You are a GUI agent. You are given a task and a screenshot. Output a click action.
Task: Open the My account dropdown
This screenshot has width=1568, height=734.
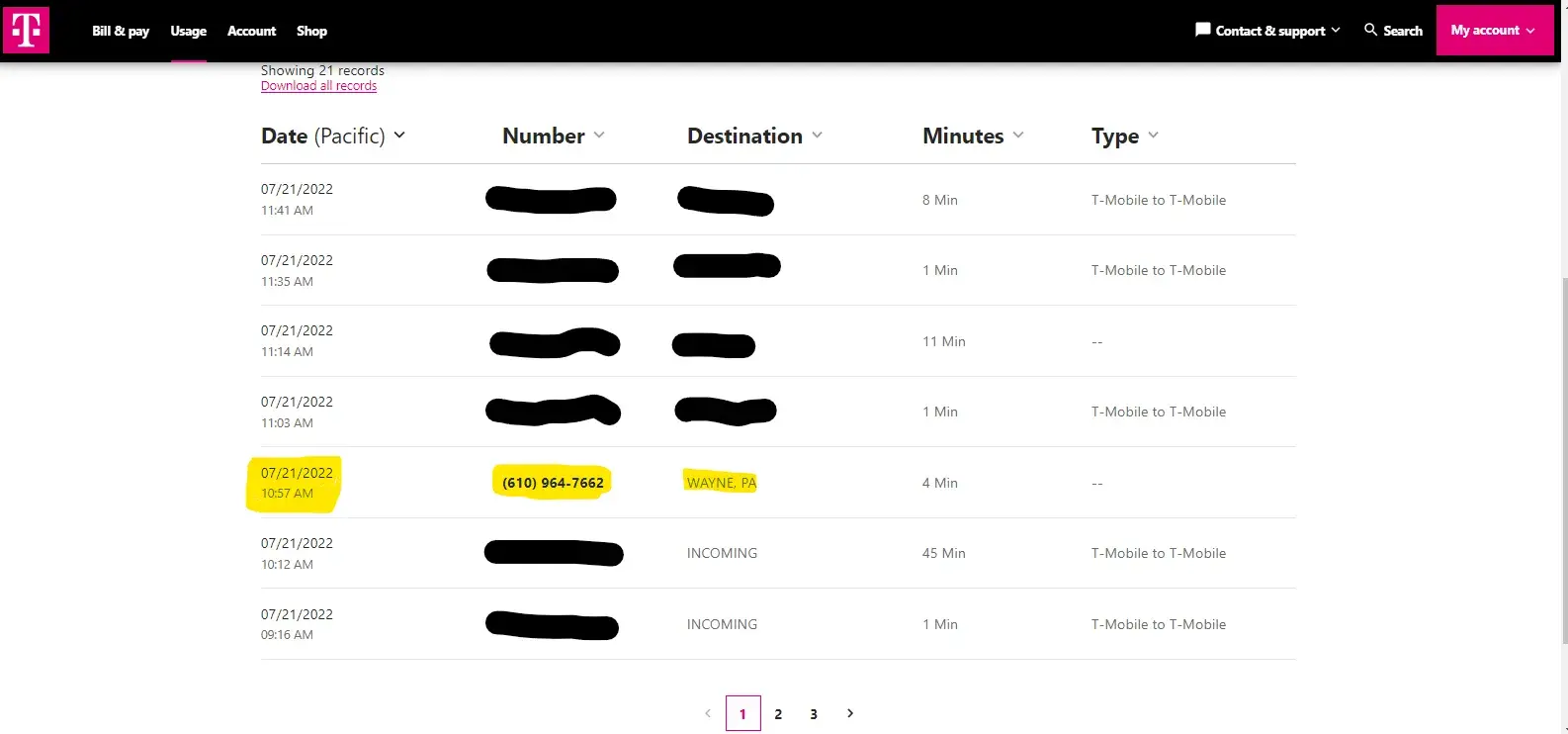pos(1493,31)
